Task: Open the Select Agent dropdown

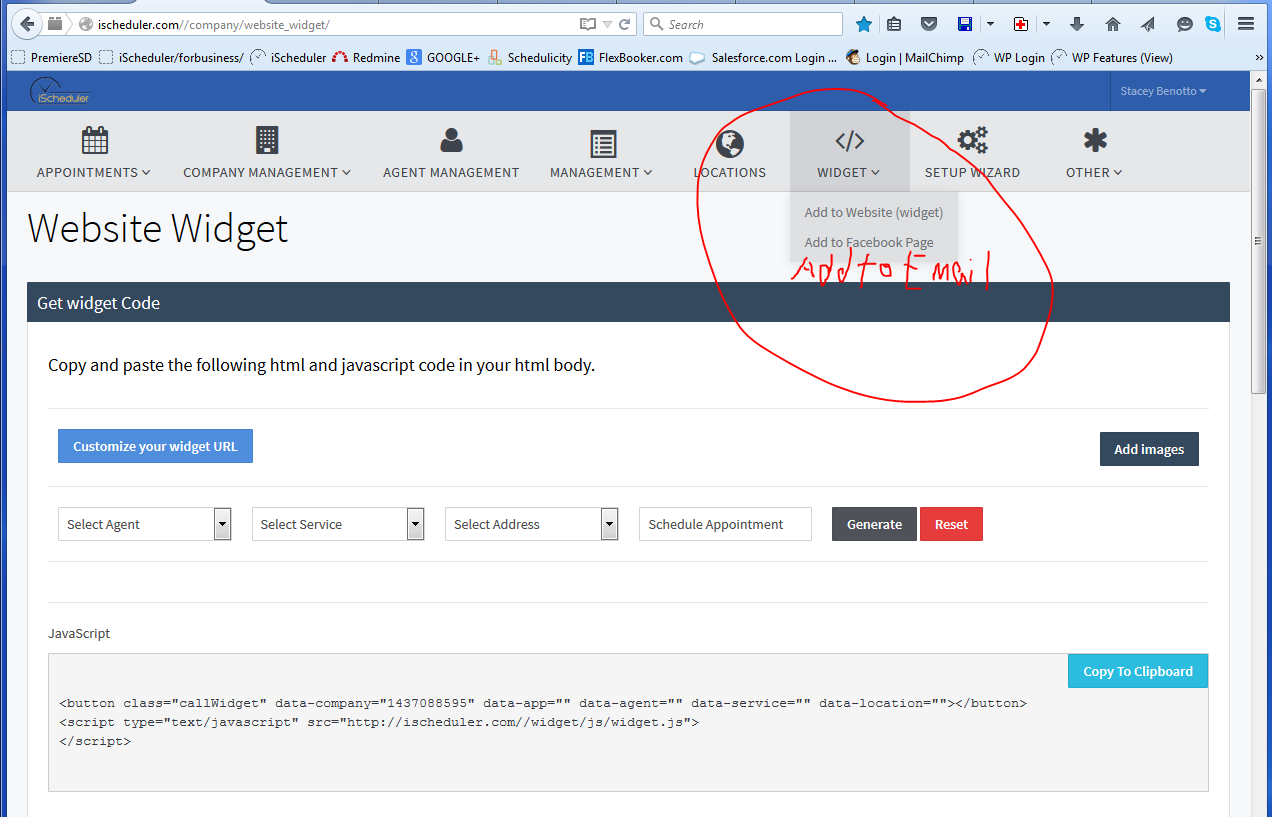Action: tap(145, 524)
